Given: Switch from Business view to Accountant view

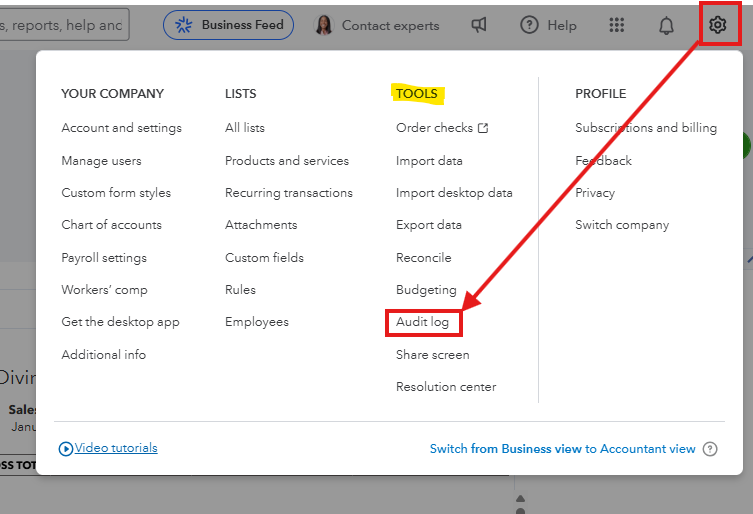Looking at the screenshot, I should pyautogui.click(x=562, y=449).
